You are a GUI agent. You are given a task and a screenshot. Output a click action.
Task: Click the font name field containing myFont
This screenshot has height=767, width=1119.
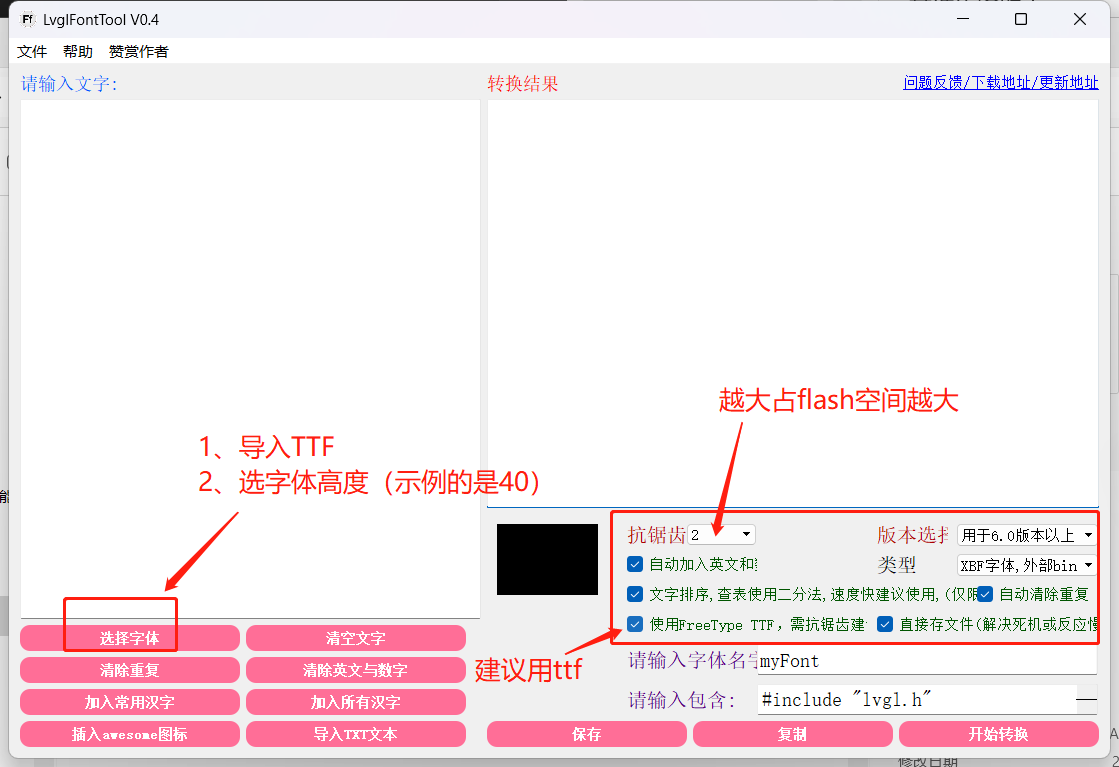click(x=927, y=661)
